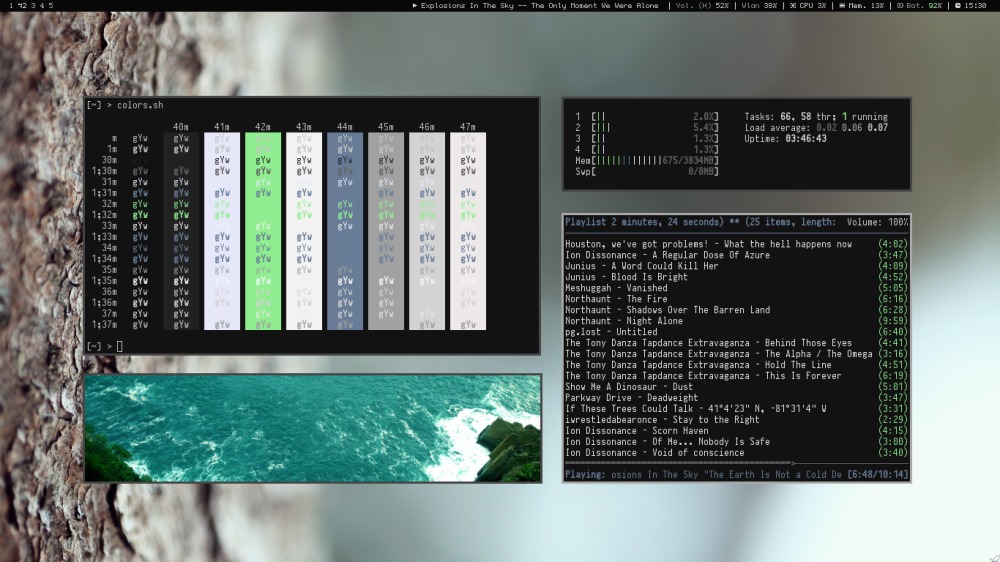Click the Vol. 52% indicator
Viewport: 1000px width, 562px height.
[702, 5]
